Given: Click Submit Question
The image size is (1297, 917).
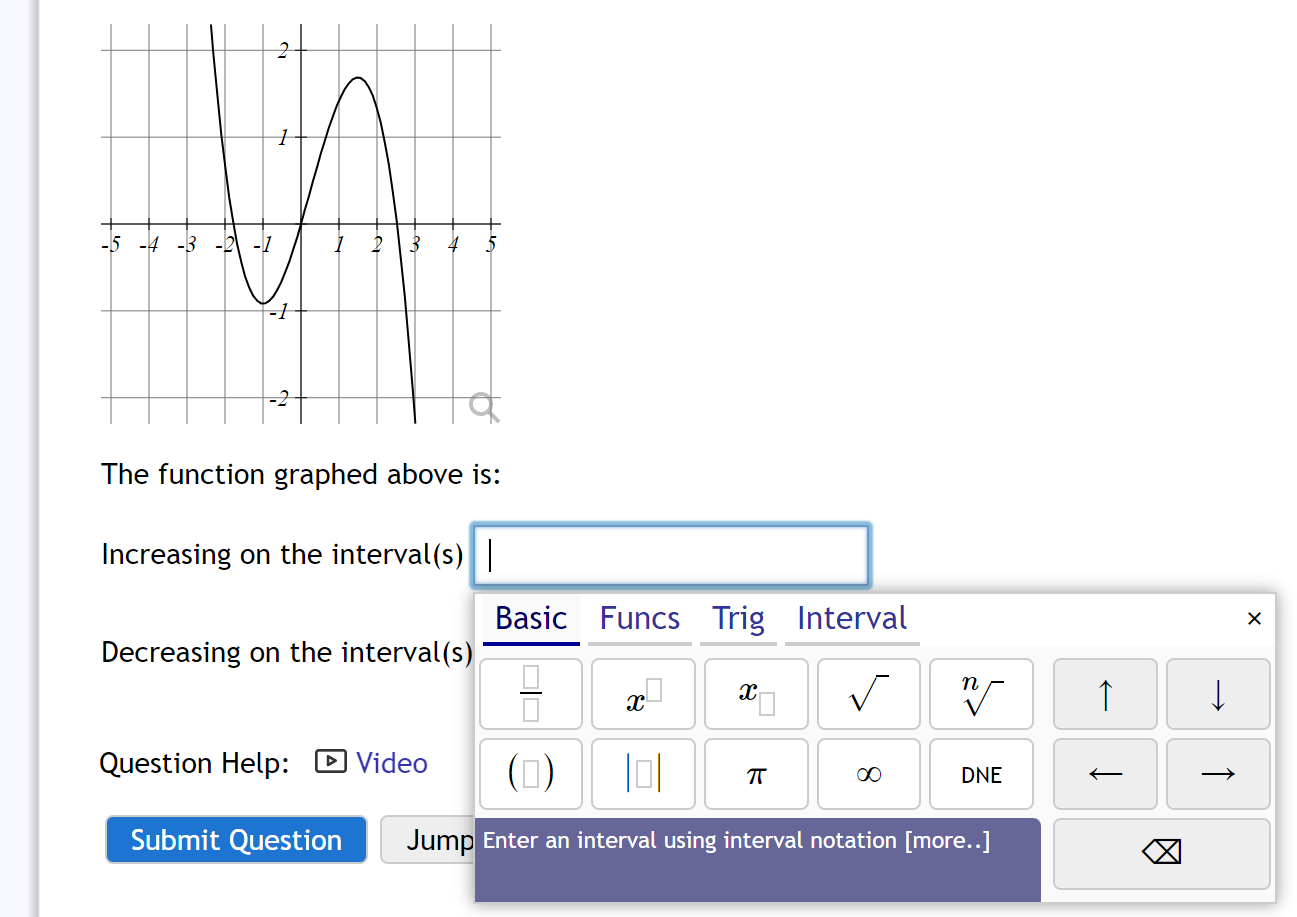Looking at the screenshot, I should (x=235, y=839).
